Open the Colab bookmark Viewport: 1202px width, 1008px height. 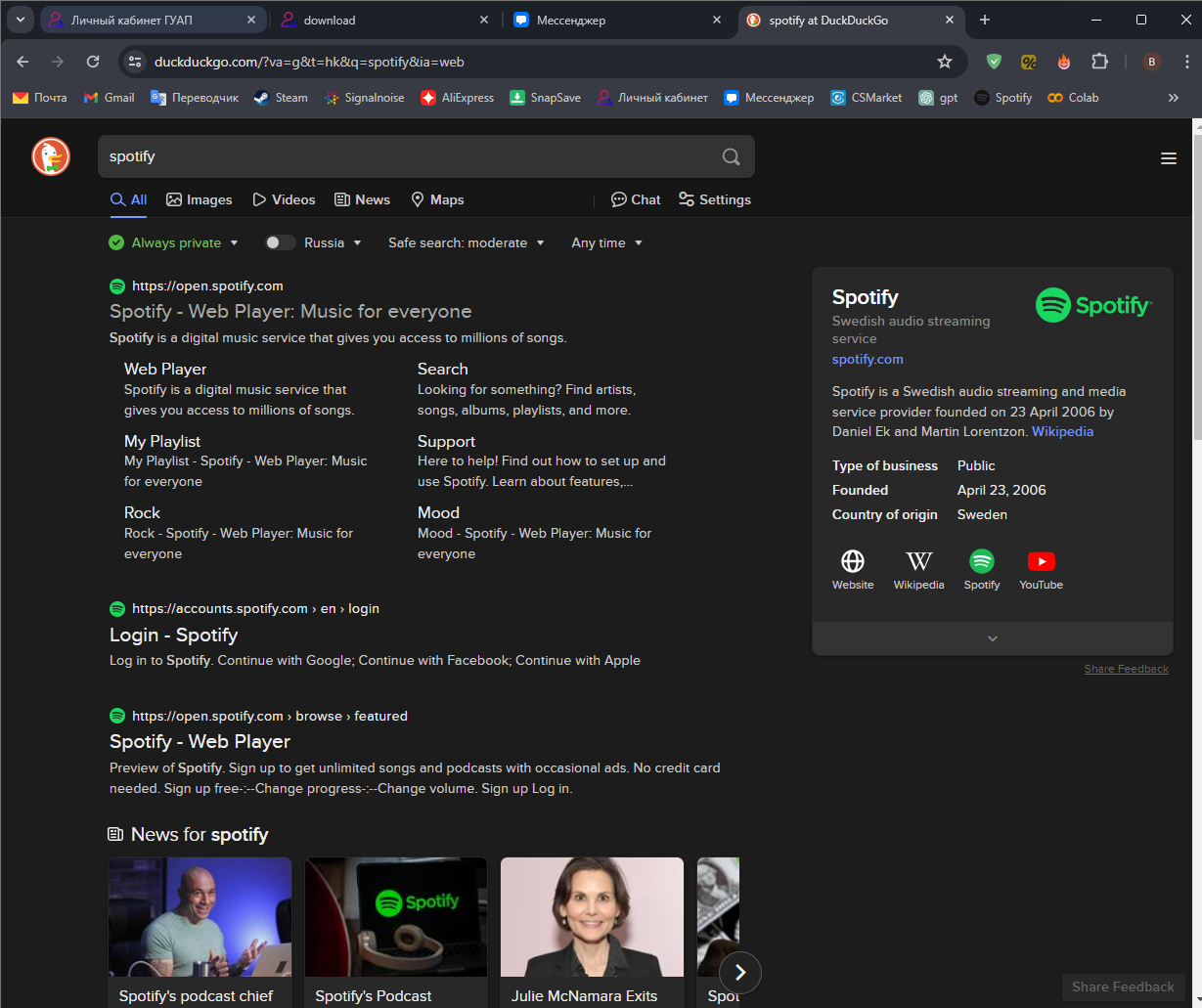click(1073, 98)
